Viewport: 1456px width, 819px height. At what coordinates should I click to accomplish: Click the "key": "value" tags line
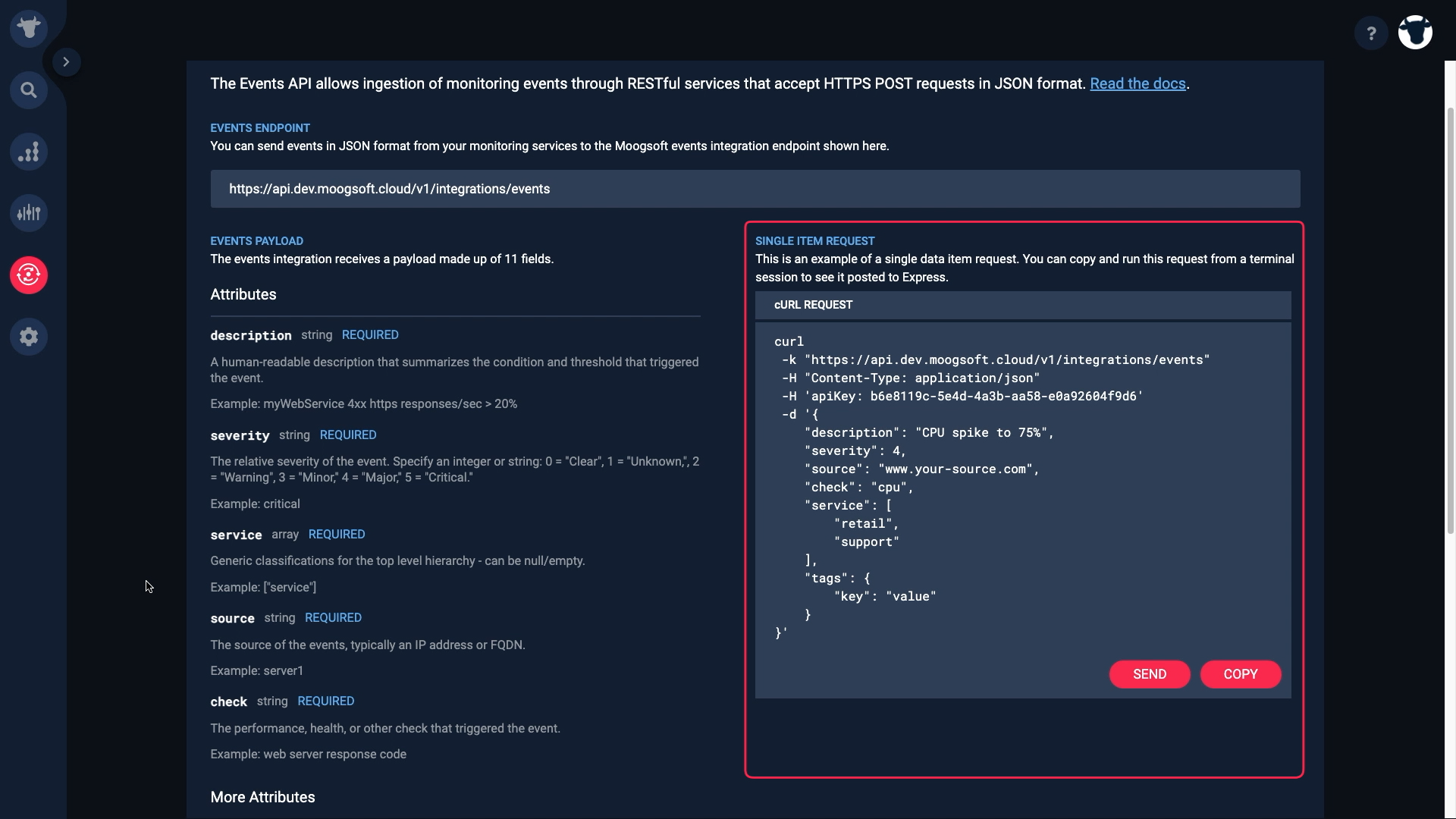885,597
